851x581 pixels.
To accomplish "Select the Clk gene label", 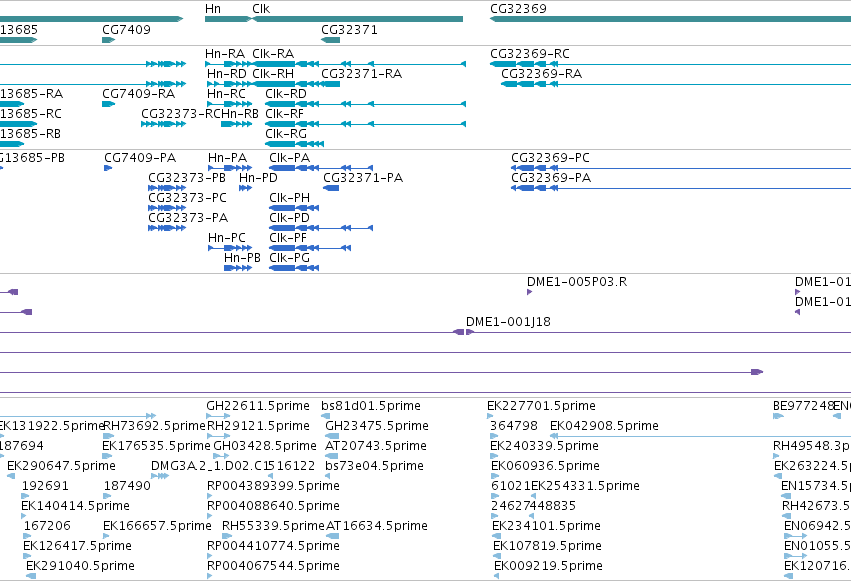I will tap(261, 9).
